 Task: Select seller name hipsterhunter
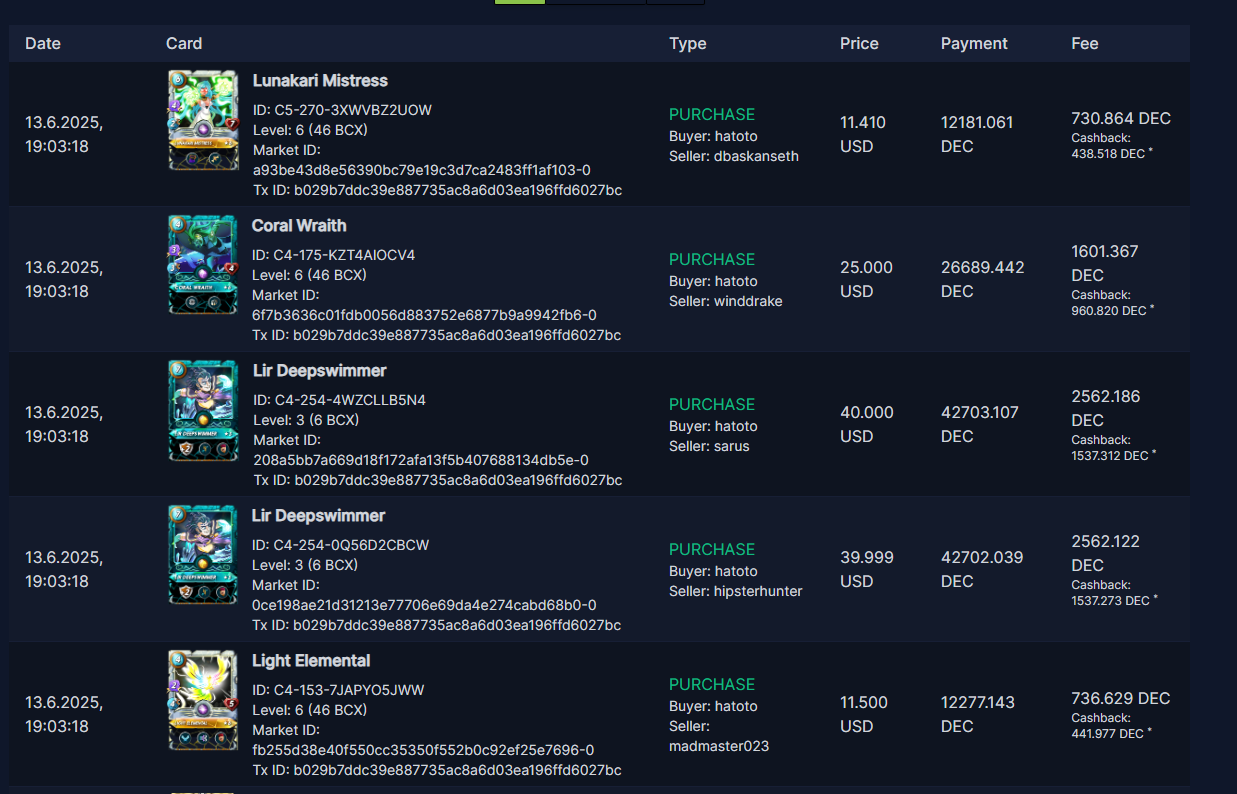coord(758,591)
